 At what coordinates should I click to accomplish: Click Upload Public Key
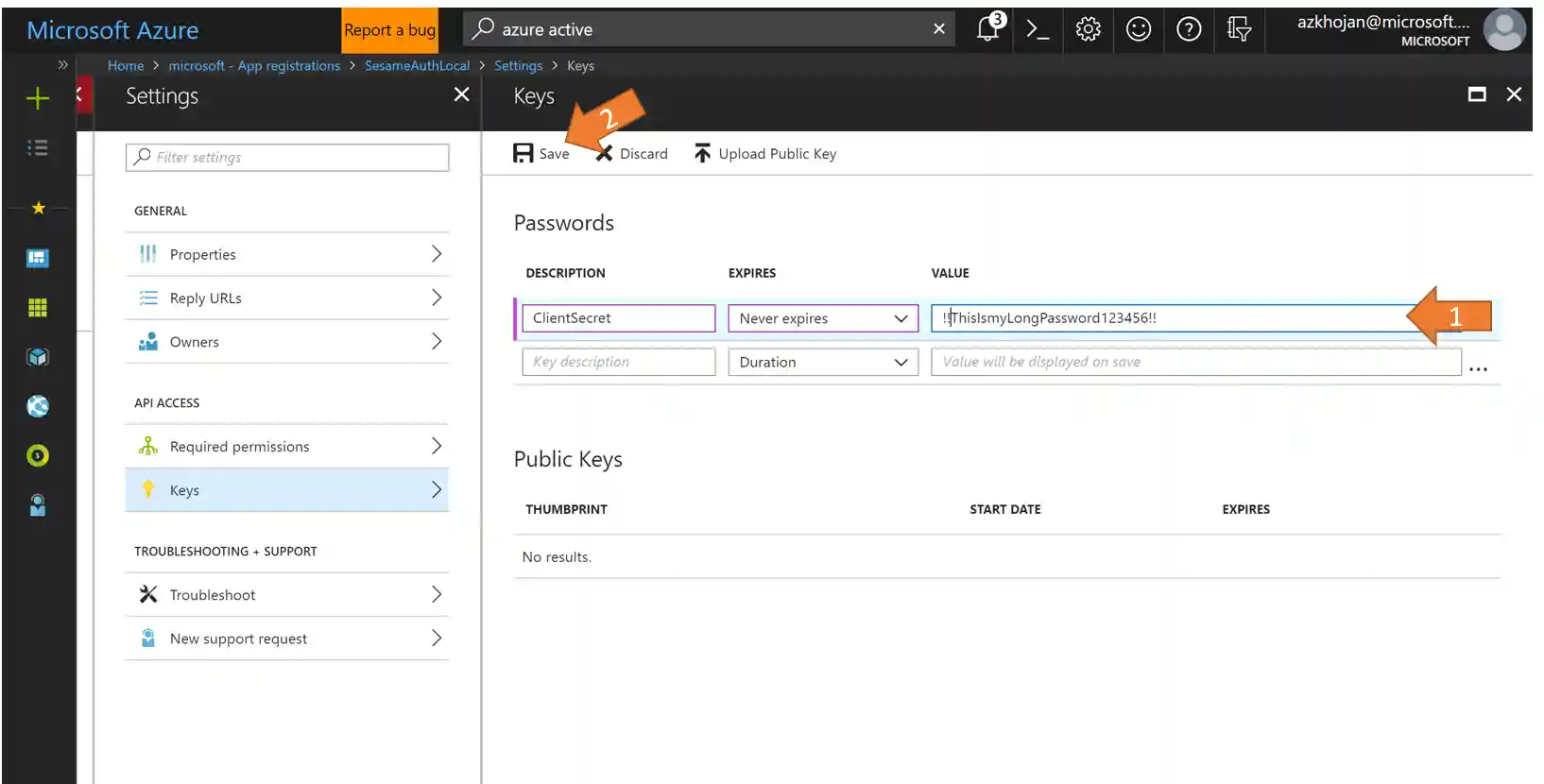pos(765,153)
